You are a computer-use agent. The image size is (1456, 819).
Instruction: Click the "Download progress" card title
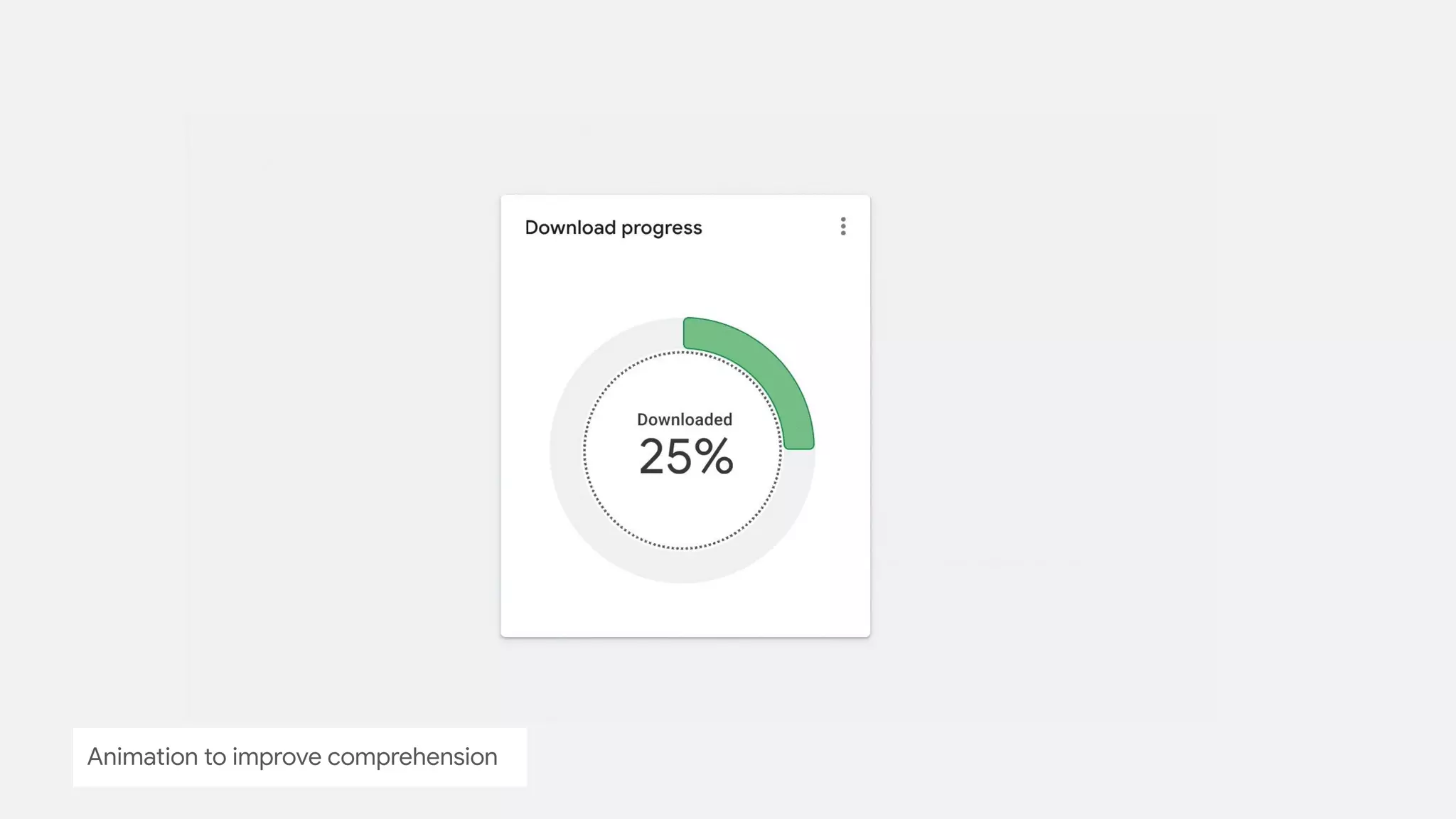point(613,227)
